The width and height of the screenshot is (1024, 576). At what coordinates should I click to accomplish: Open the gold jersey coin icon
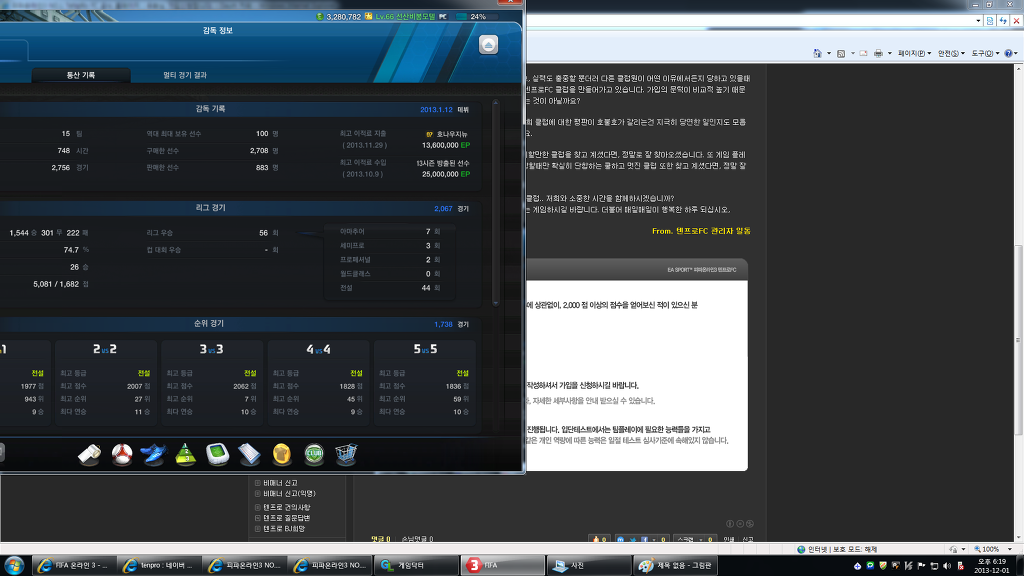point(281,454)
